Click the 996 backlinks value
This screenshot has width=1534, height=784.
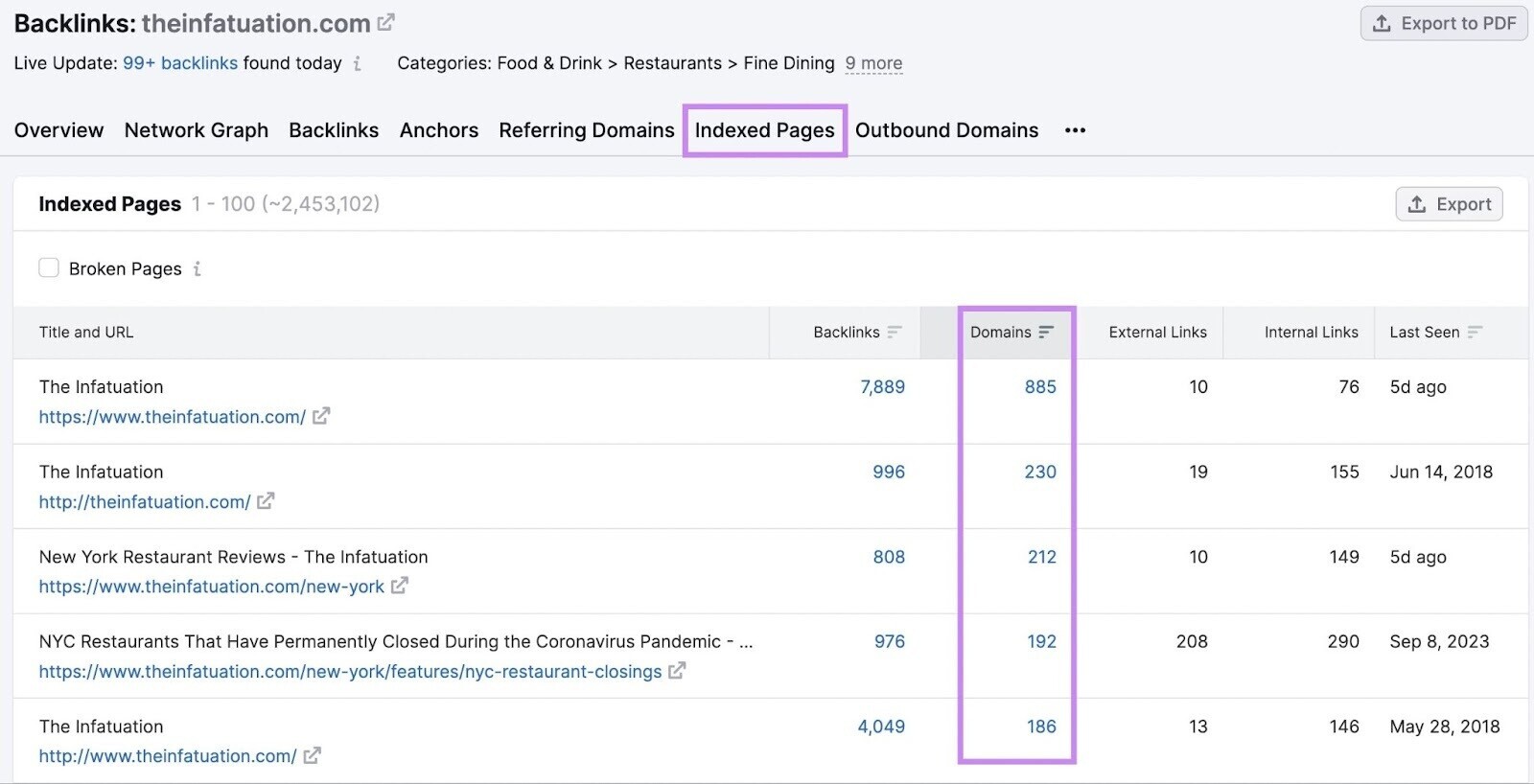[x=889, y=472]
